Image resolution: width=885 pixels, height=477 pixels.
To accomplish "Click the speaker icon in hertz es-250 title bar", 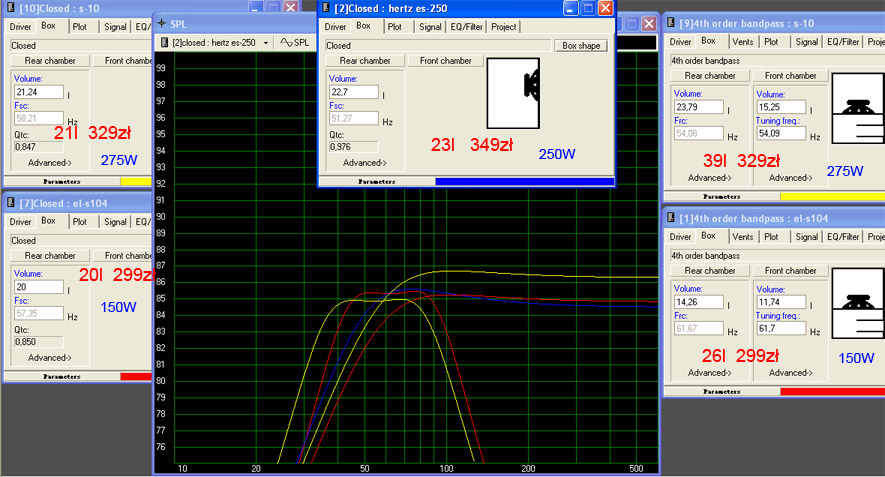I will (x=327, y=8).
